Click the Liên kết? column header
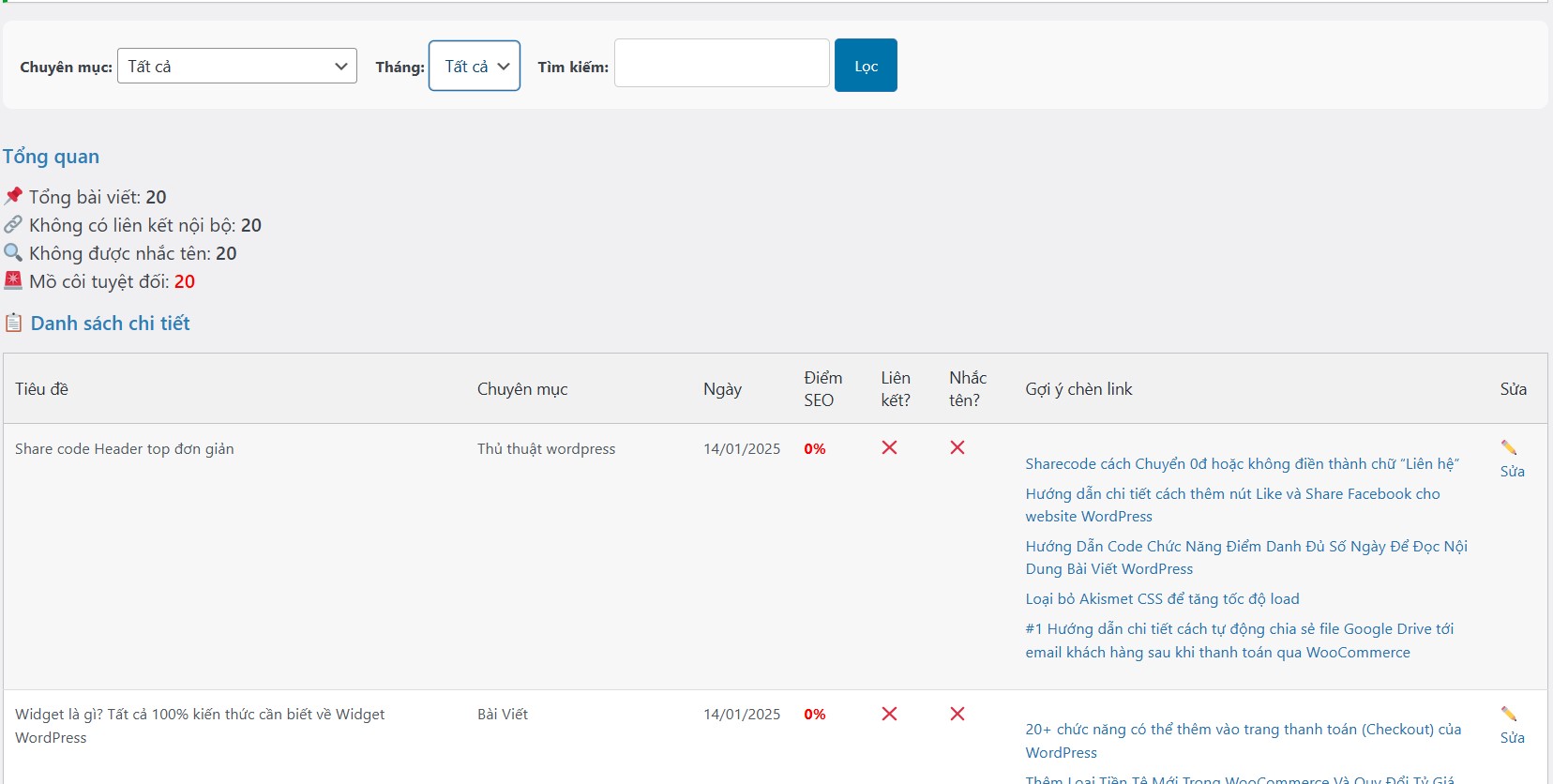This screenshot has width=1553, height=784. [896, 389]
